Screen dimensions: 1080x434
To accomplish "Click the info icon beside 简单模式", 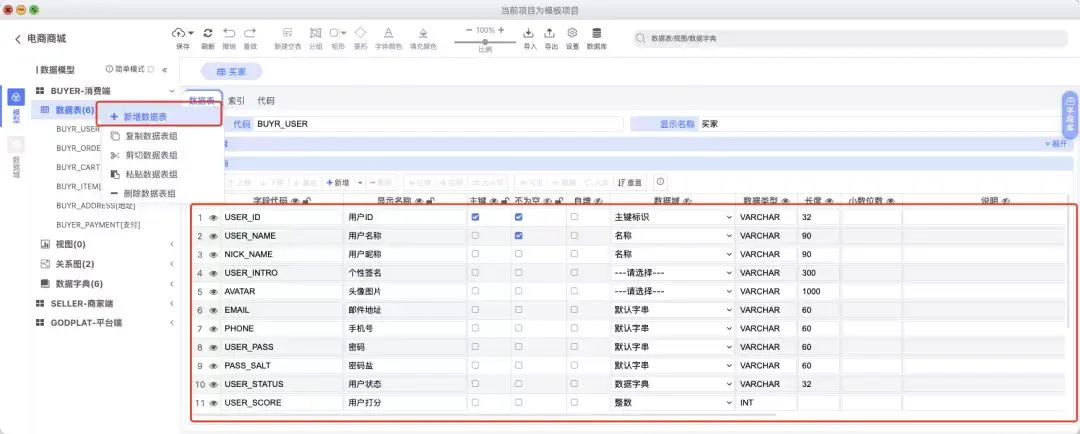I will tap(109, 69).
